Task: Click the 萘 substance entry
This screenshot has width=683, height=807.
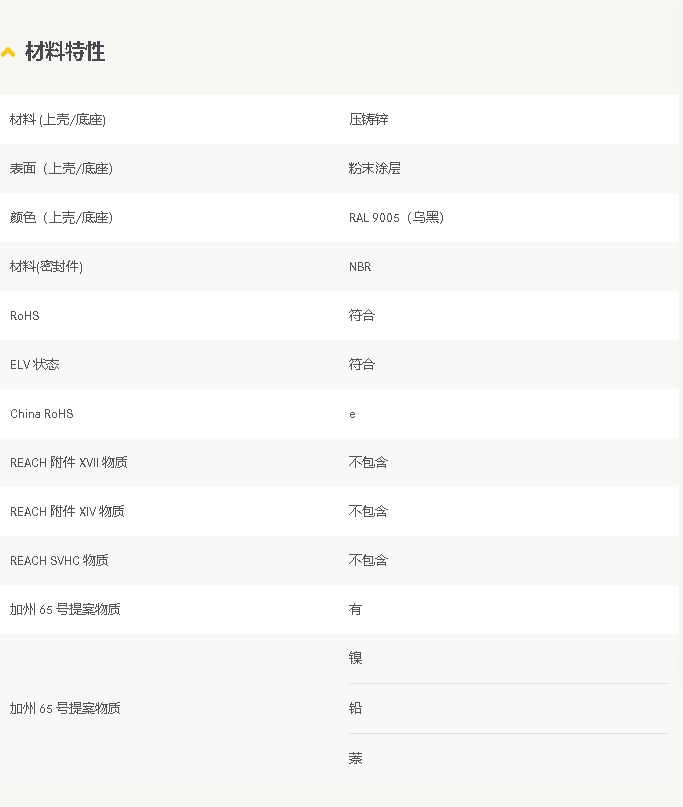Action: (355, 758)
